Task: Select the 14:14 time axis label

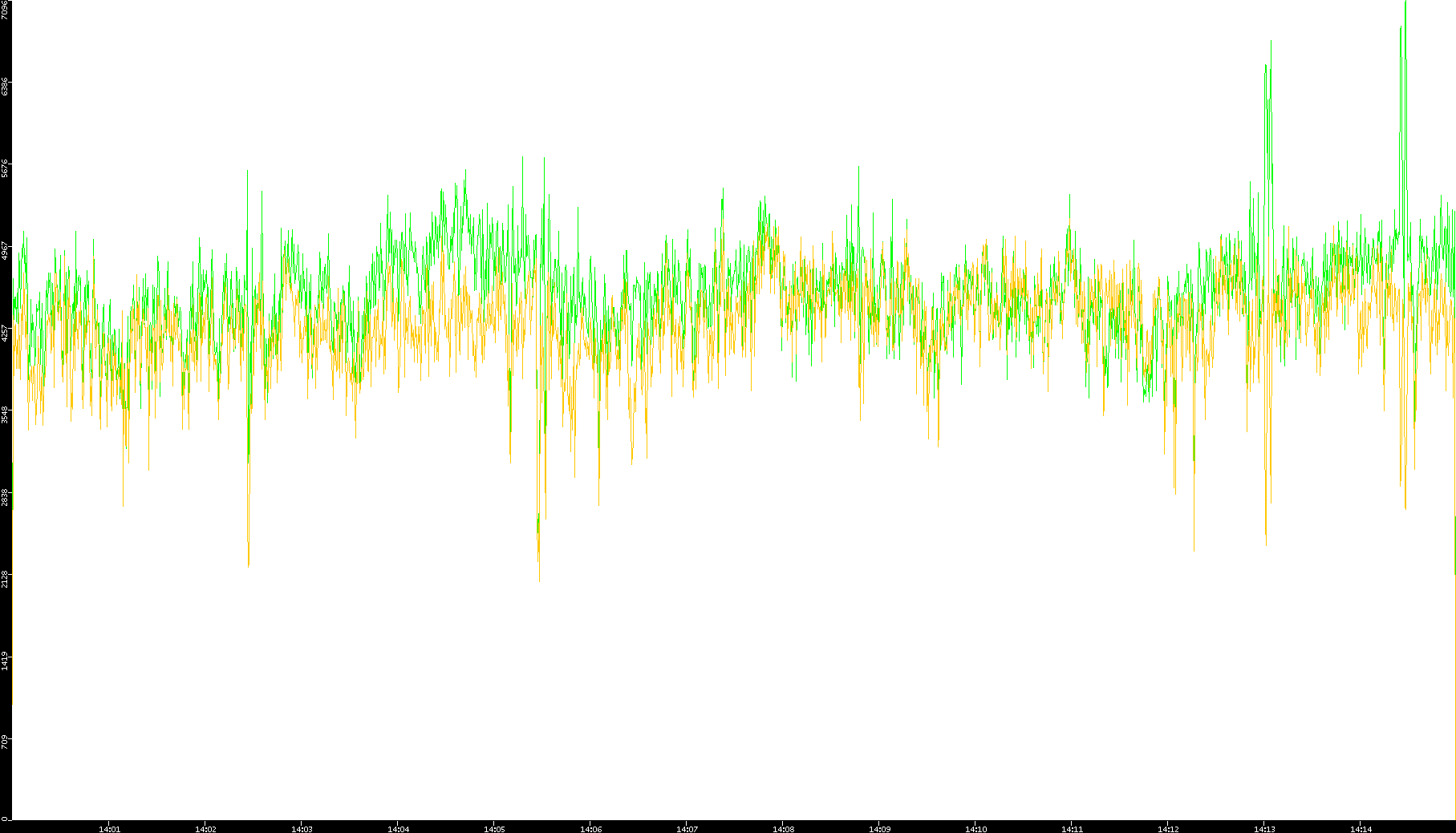Action: click(1361, 828)
